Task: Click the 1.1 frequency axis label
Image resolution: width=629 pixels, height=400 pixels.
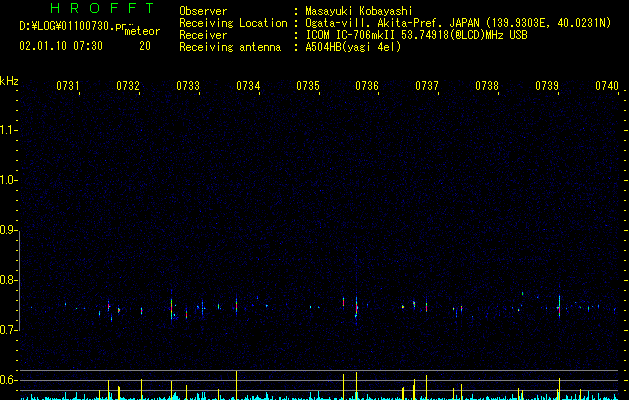Action: tap(8, 130)
